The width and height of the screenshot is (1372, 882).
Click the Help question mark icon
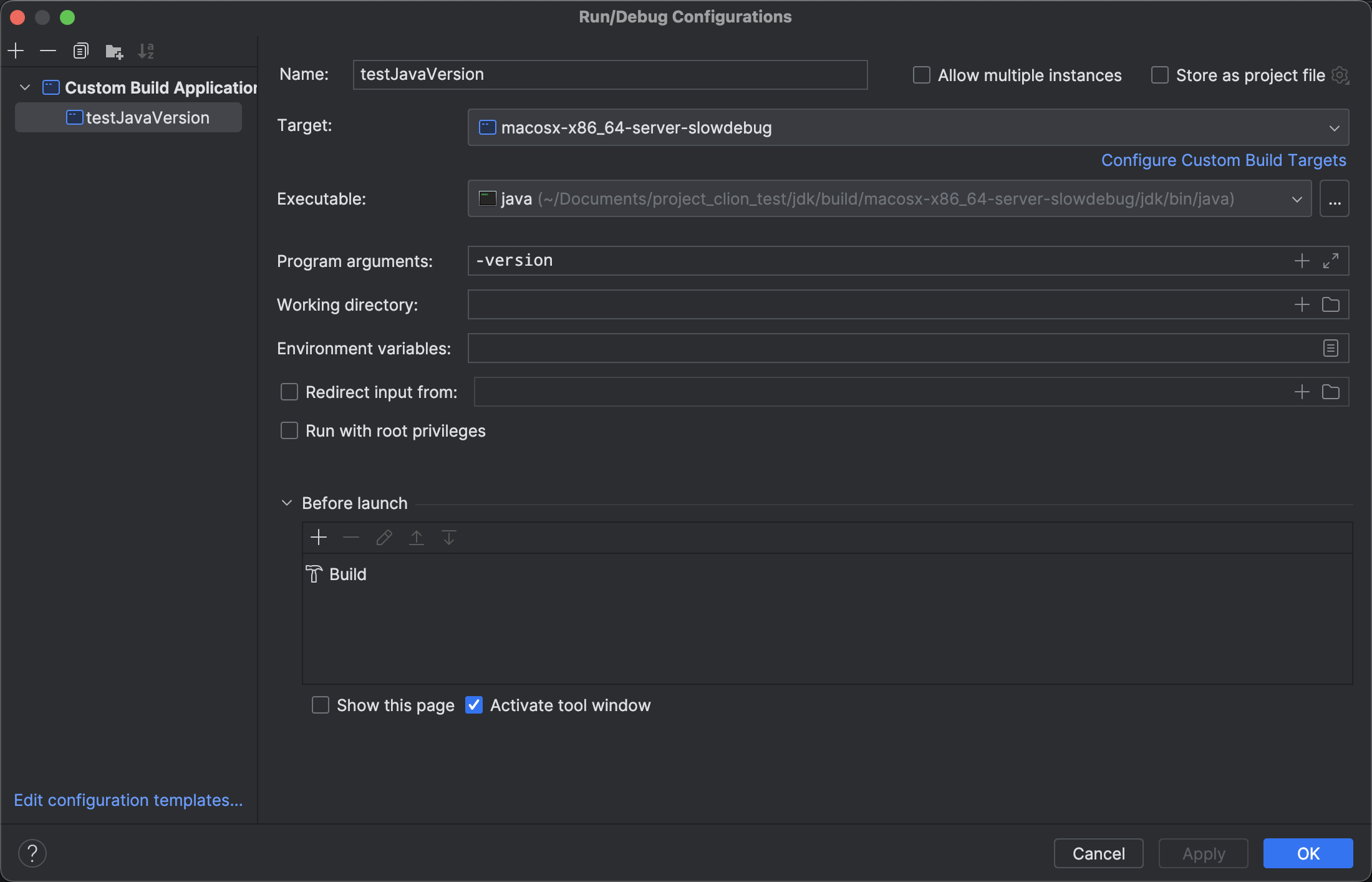[x=32, y=853]
